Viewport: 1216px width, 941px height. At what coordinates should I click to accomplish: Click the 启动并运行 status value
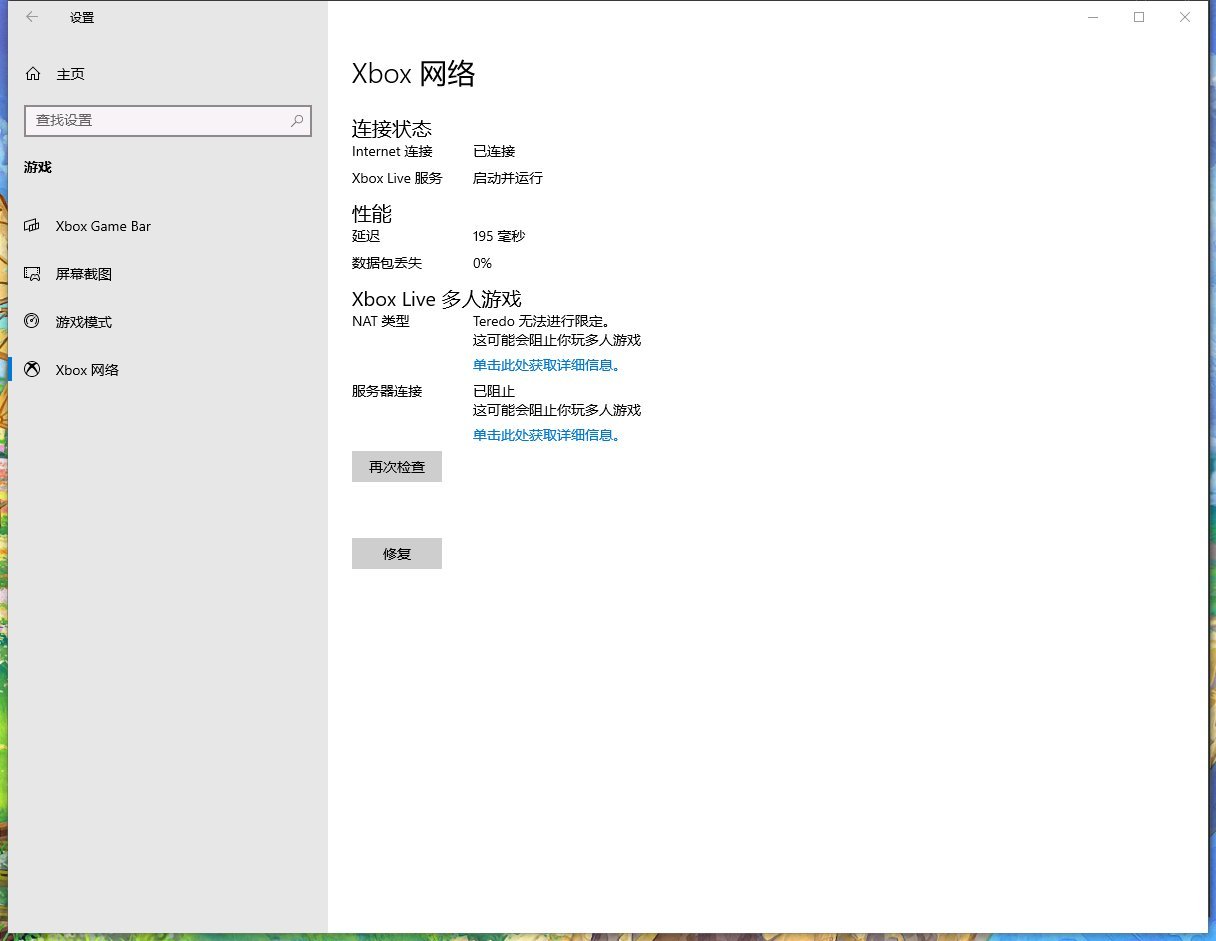(508, 179)
